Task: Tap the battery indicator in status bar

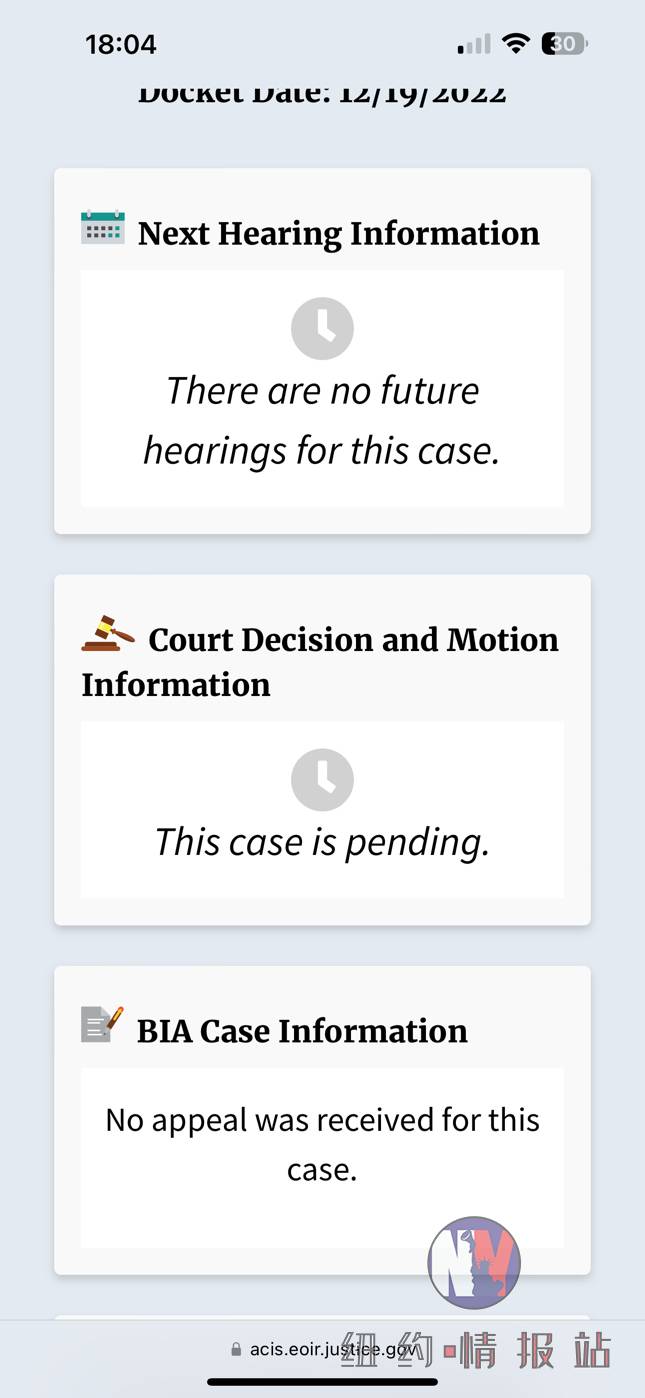Action: (565, 44)
